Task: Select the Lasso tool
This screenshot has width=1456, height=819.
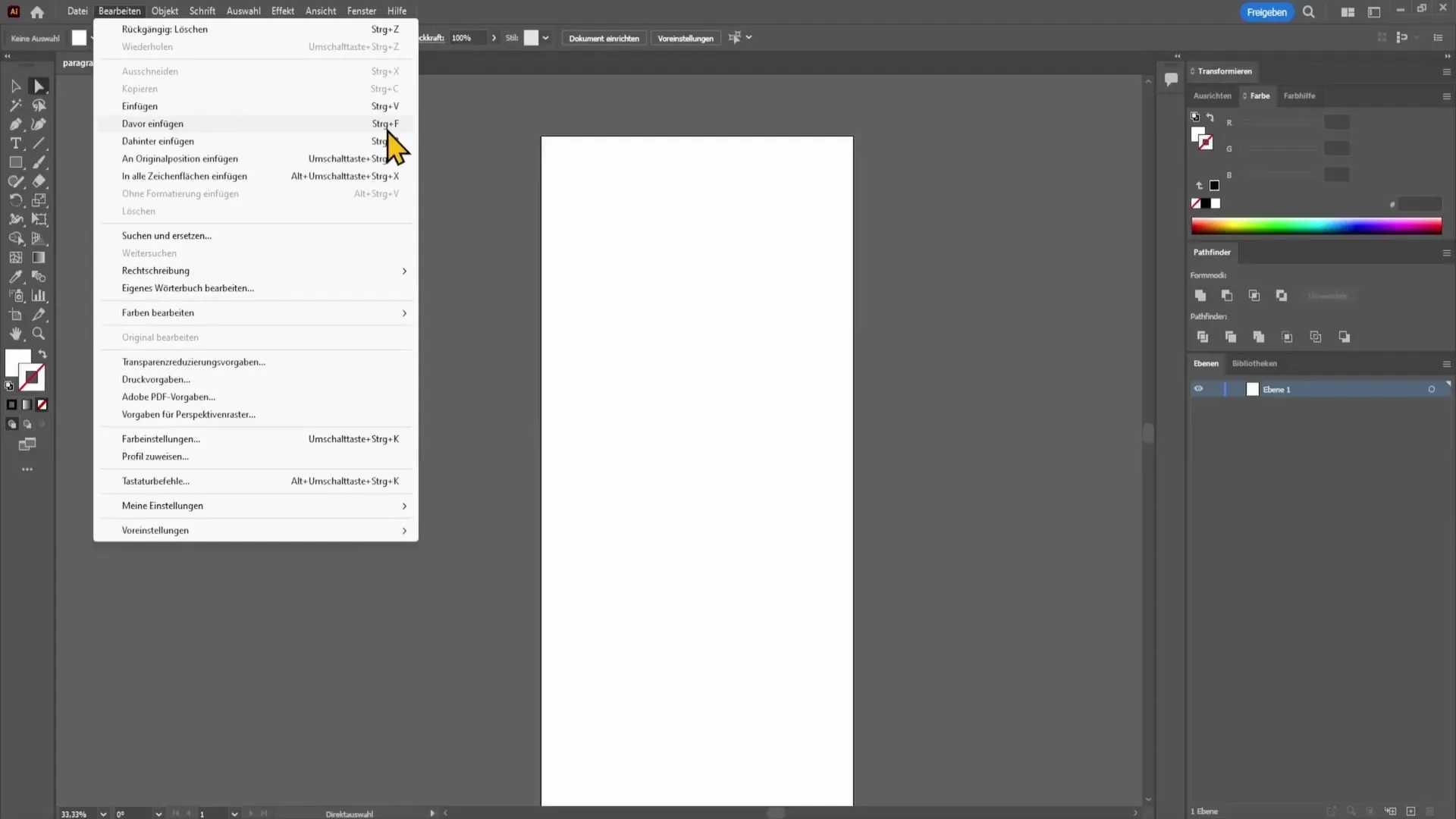Action: coord(39,105)
